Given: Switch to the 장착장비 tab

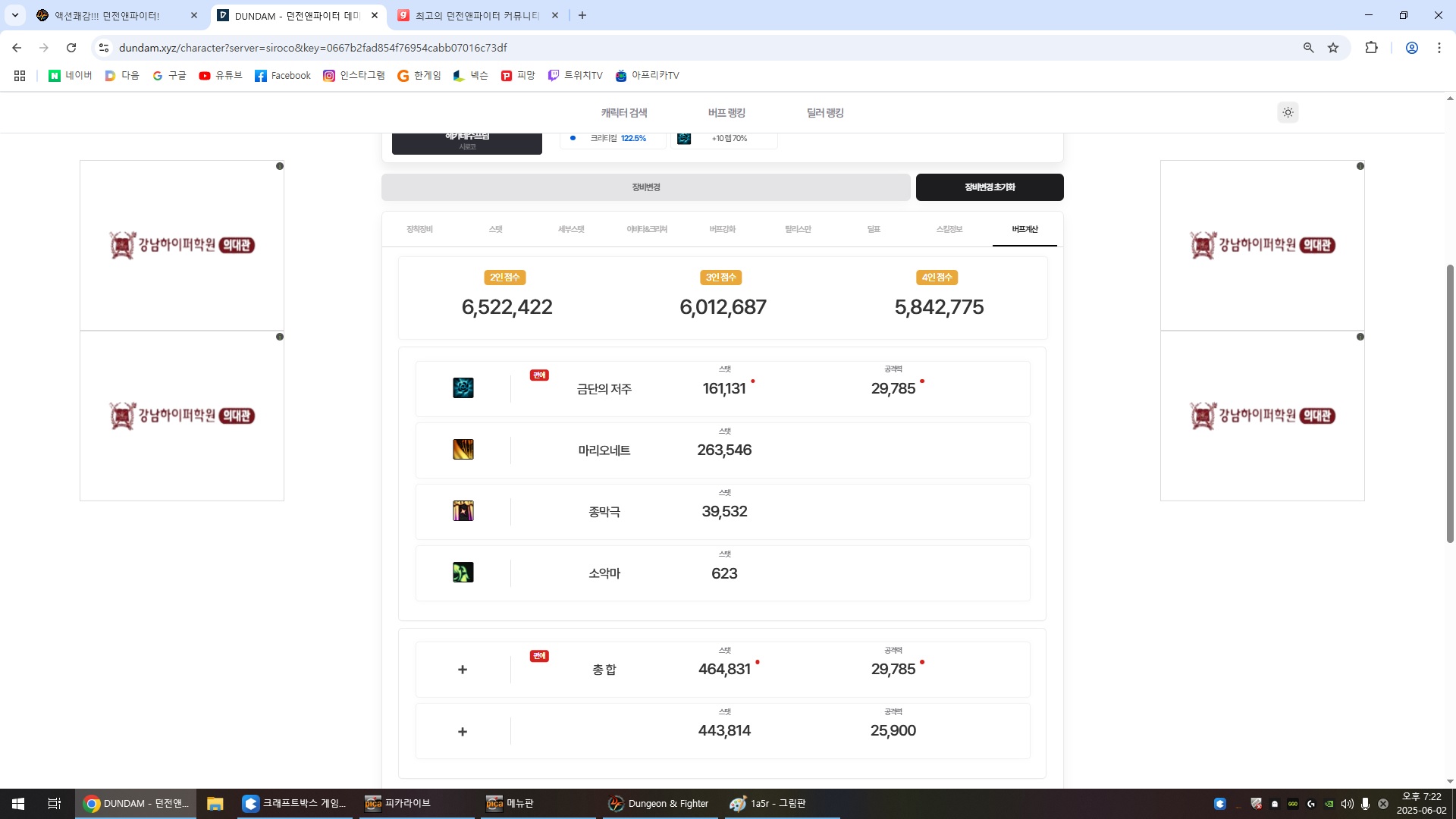Looking at the screenshot, I should point(419,229).
